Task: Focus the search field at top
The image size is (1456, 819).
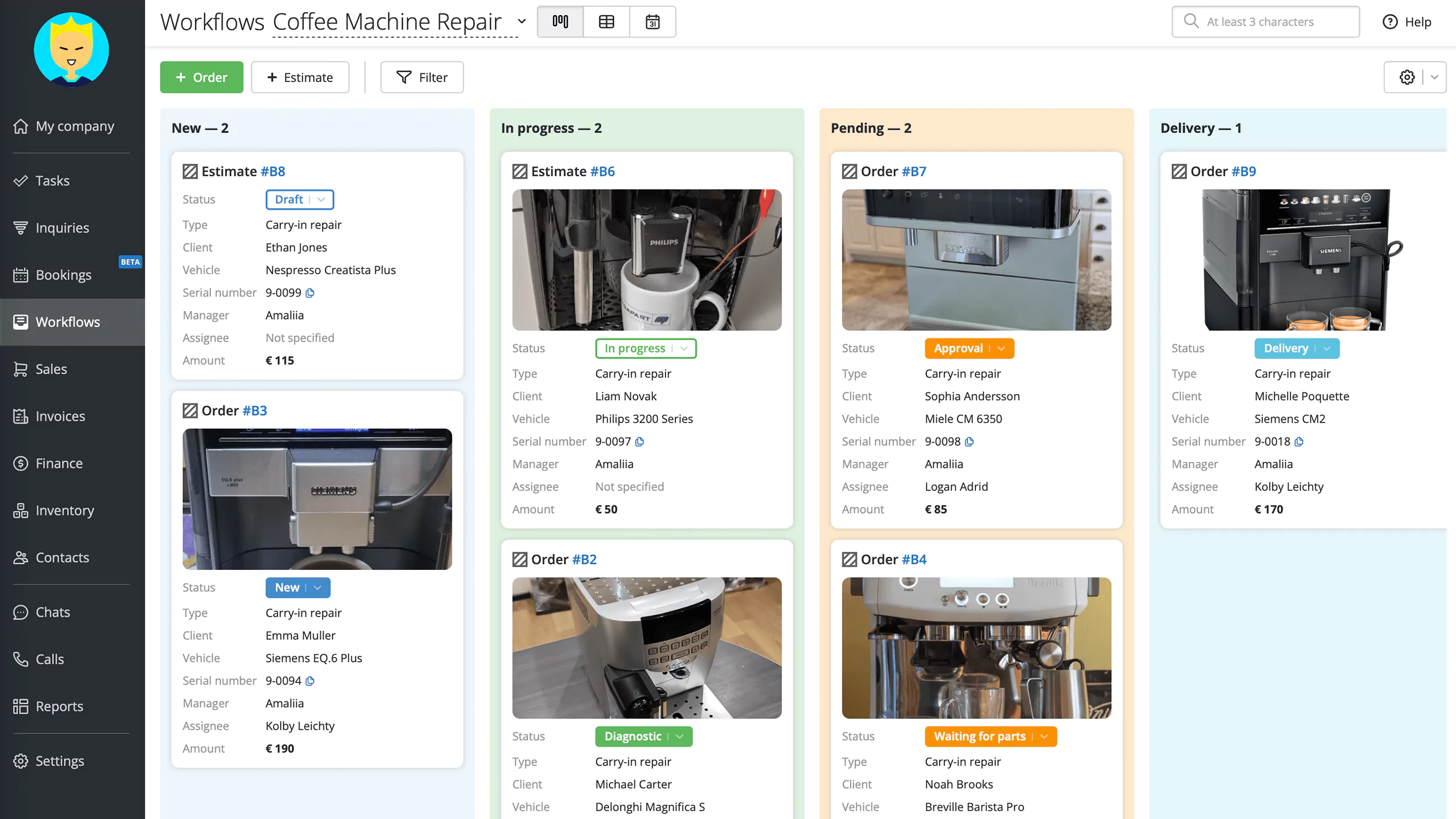Action: pos(1266,22)
